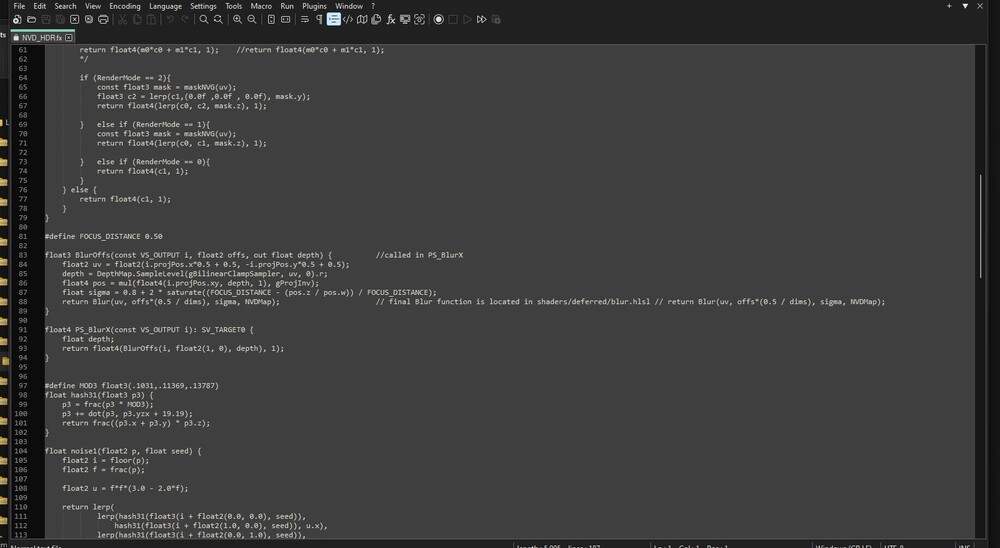Disable the highlighted indent guide button

334,20
